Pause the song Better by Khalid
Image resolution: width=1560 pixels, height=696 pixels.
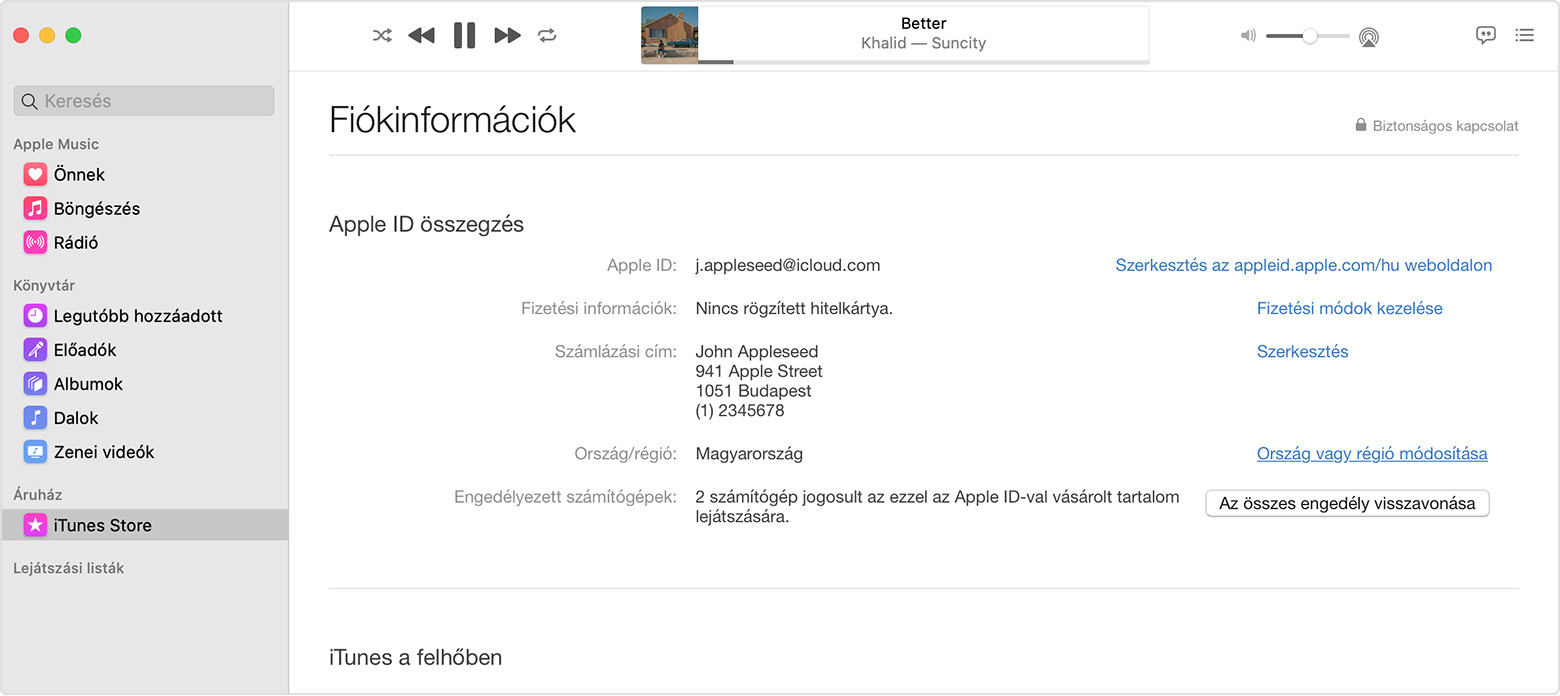464,35
